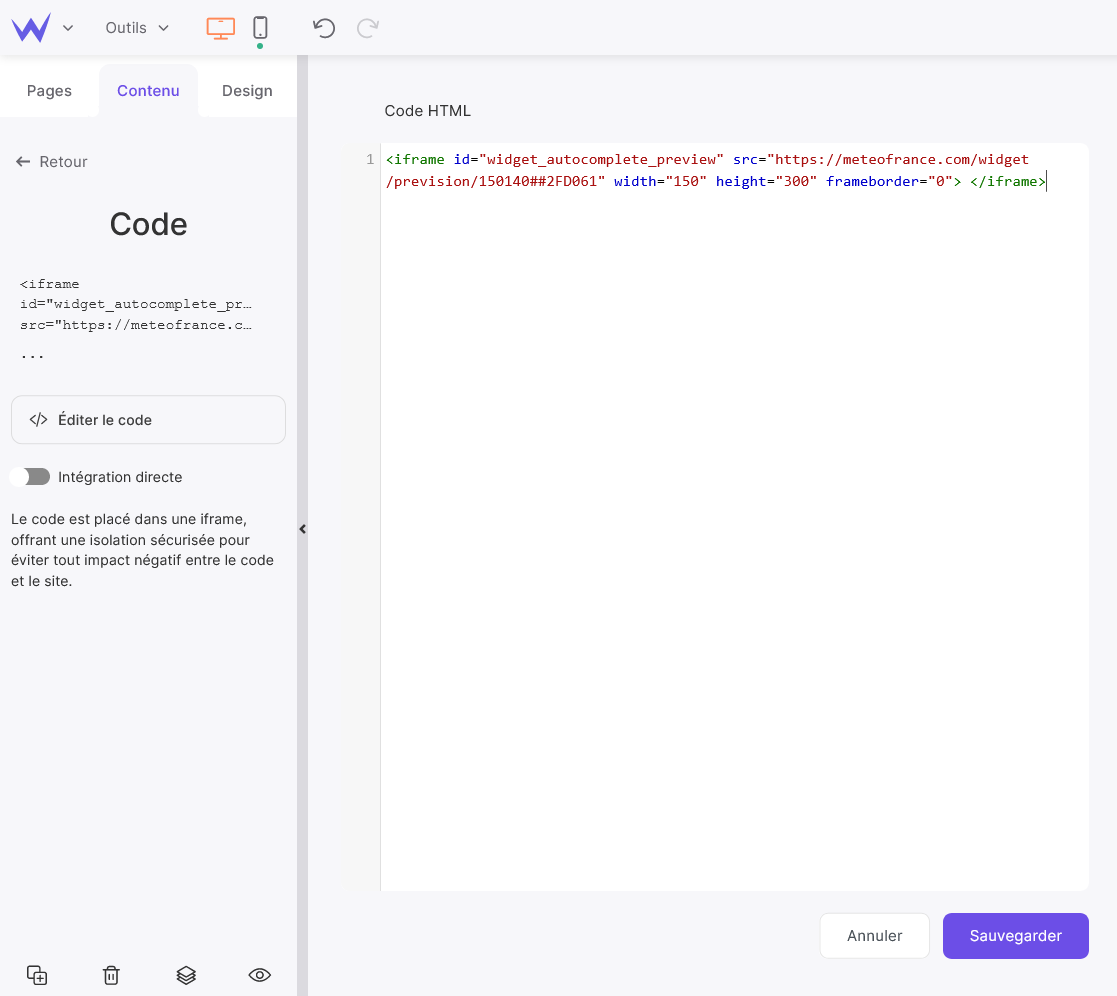This screenshot has width=1117, height=996.
Task: Switch to the Design tab
Action: (x=247, y=91)
